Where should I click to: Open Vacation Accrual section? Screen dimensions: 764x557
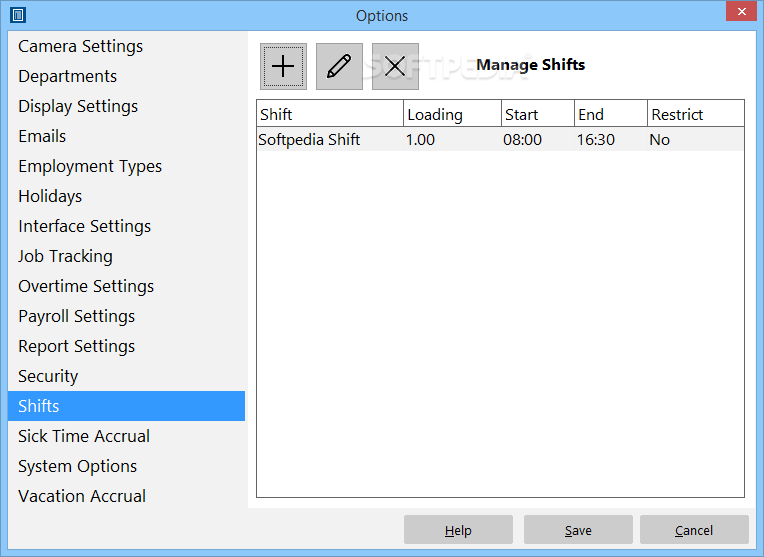pyautogui.click(x=126, y=496)
